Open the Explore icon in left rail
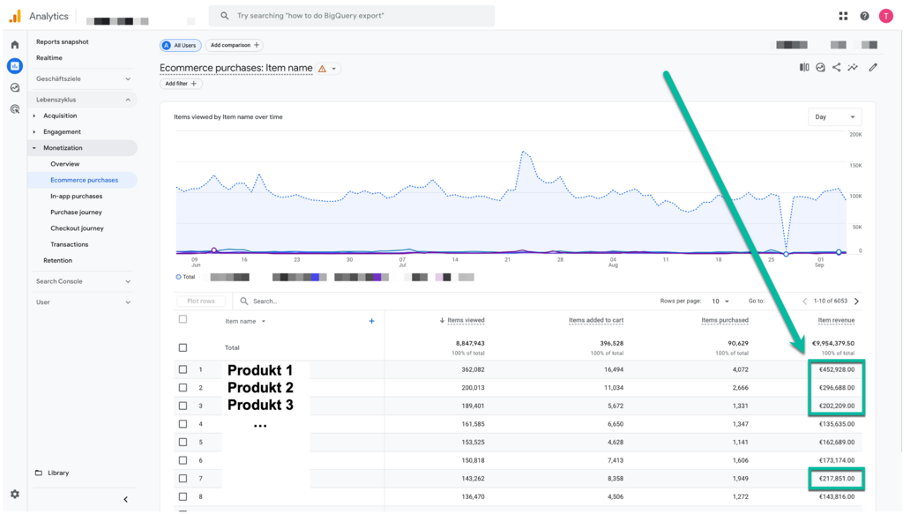Image resolution: width=904 pixels, height=514 pixels. [15, 88]
